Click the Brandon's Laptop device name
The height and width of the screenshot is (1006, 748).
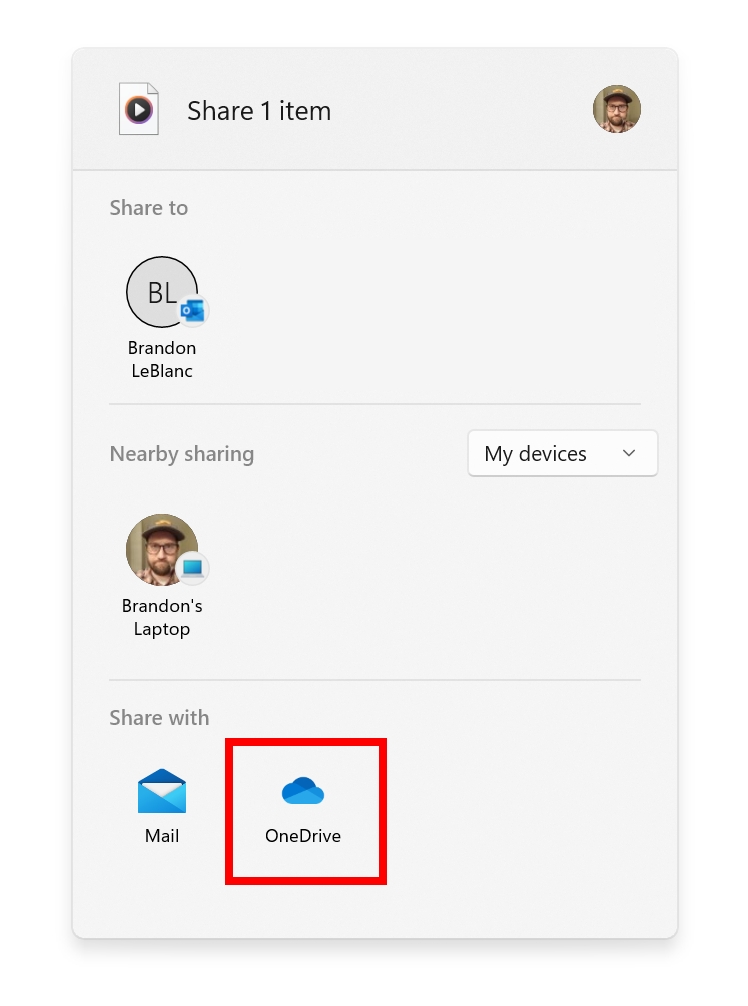point(162,617)
